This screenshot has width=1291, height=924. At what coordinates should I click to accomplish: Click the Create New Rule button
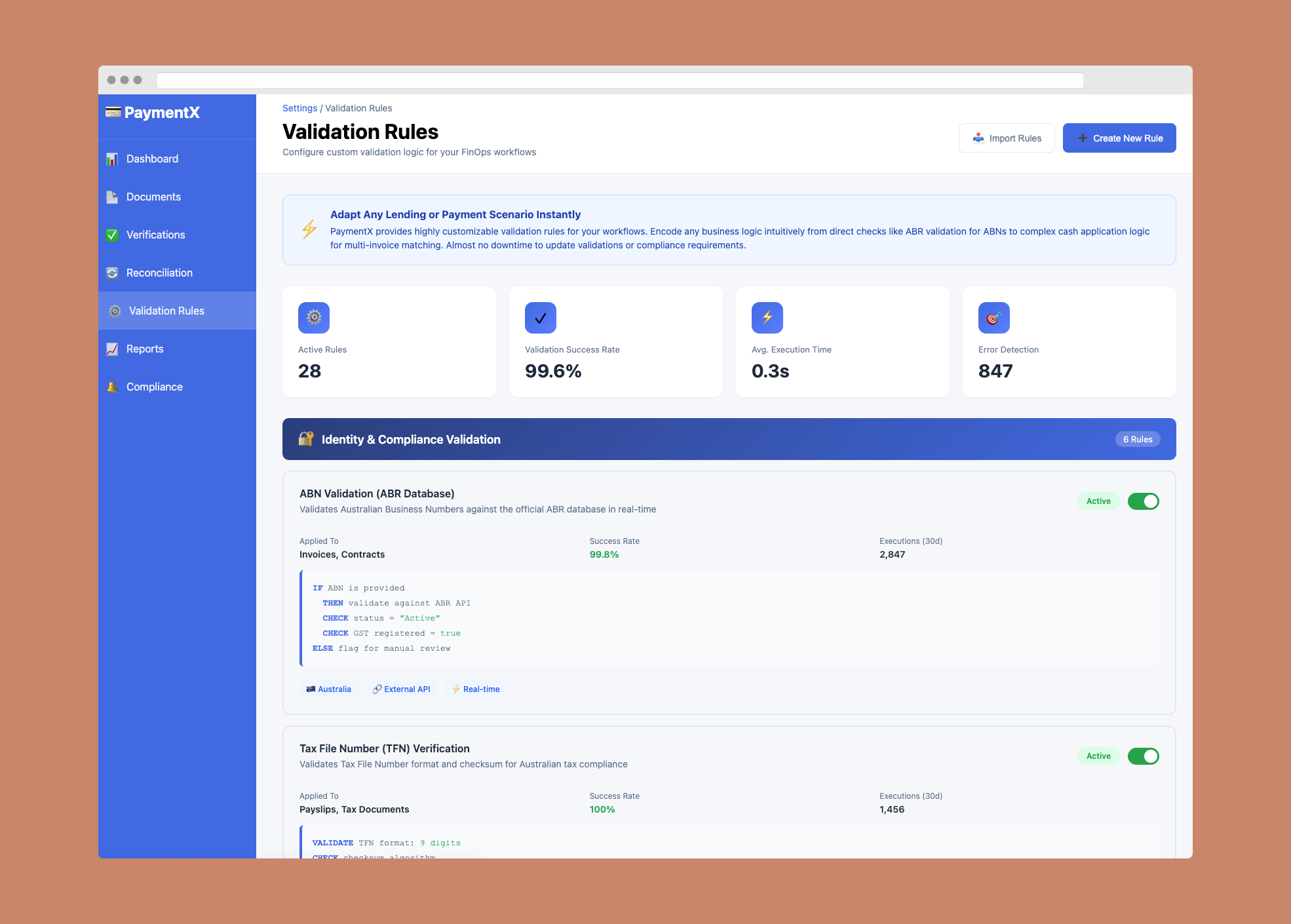point(1119,138)
